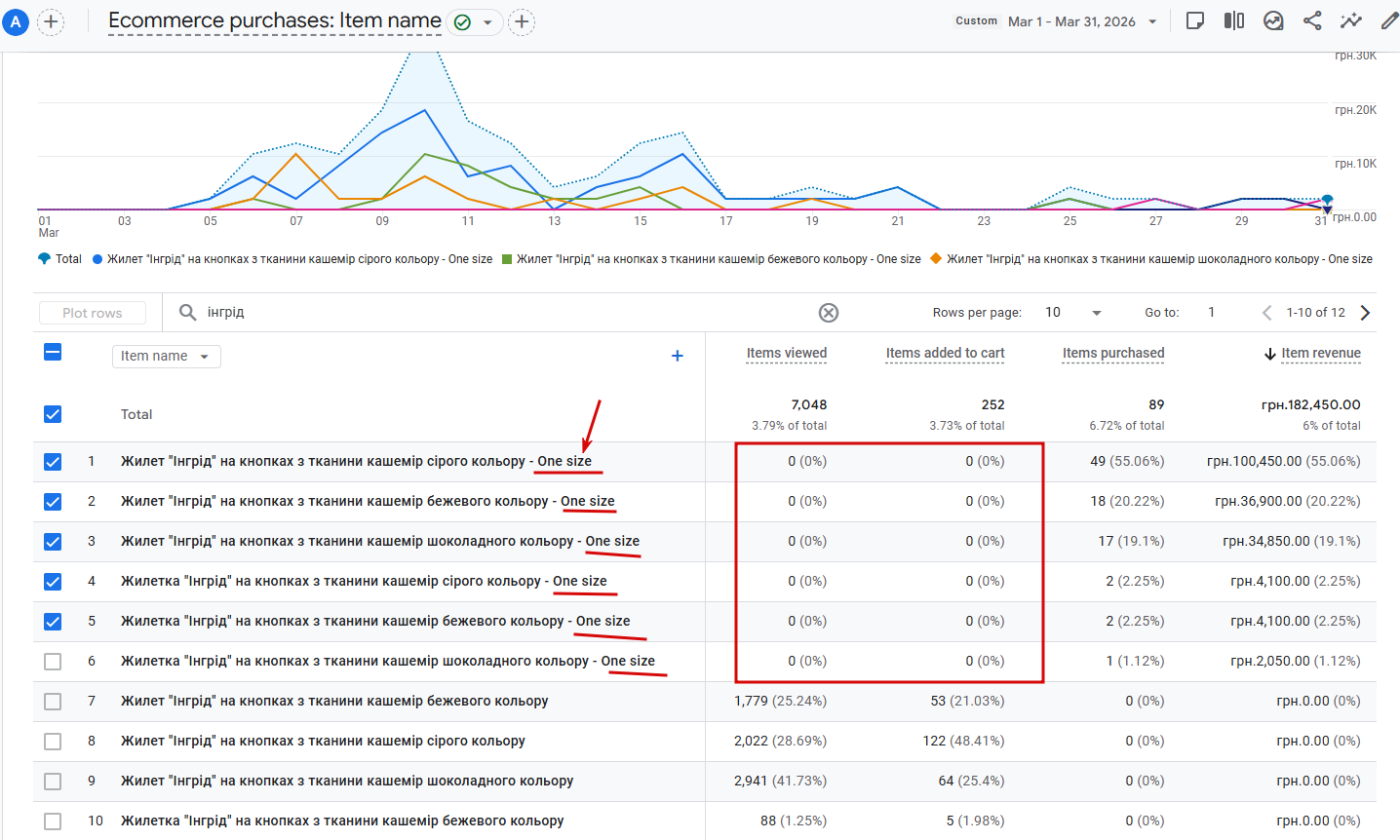This screenshot has height=840, width=1400.
Task: Go to next page of results
Action: coord(1365,313)
